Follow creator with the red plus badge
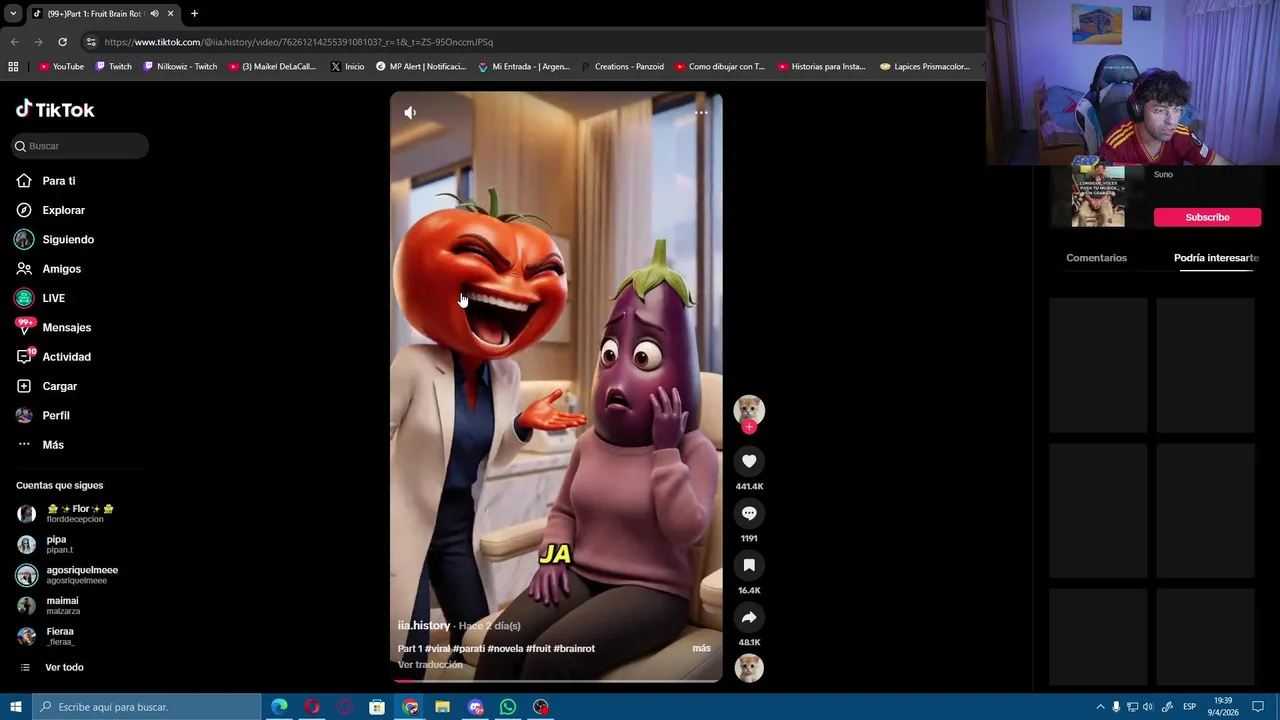 749,427
